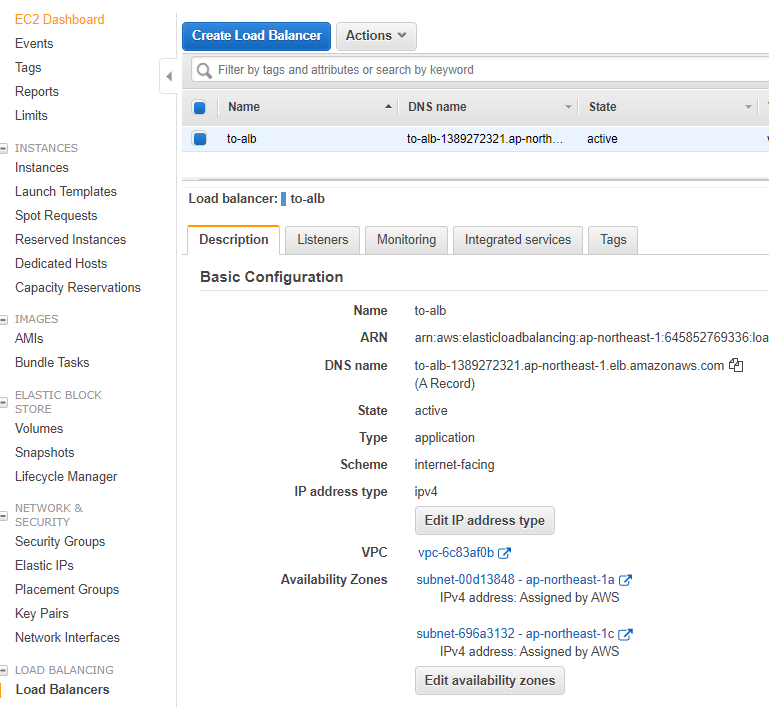769x707 pixels.
Task: Click Create Load Balancer button
Action: coord(256,36)
